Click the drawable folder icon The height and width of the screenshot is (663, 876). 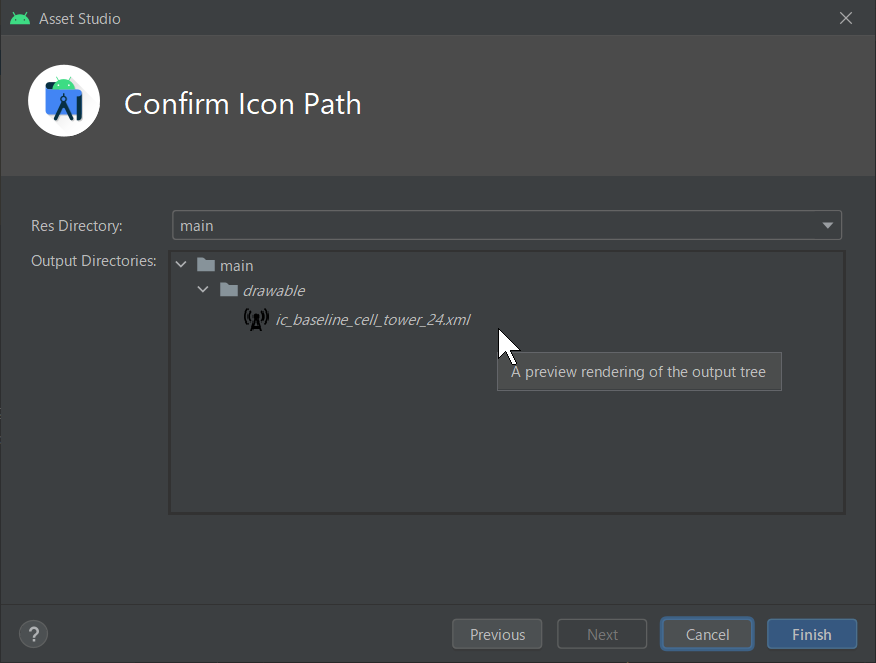tap(228, 290)
